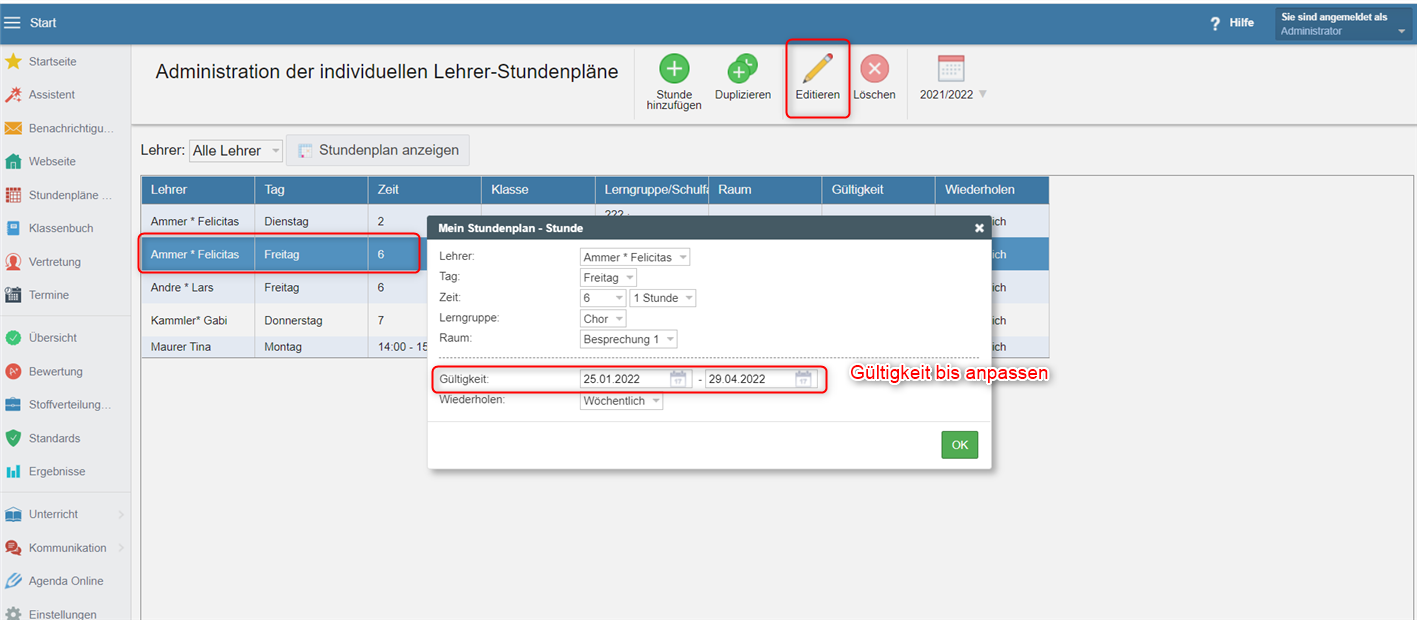The width and height of the screenshot is (1417, 620).
Task: Sort by the Wiederholen column header
Action: (x=992, y=190)
